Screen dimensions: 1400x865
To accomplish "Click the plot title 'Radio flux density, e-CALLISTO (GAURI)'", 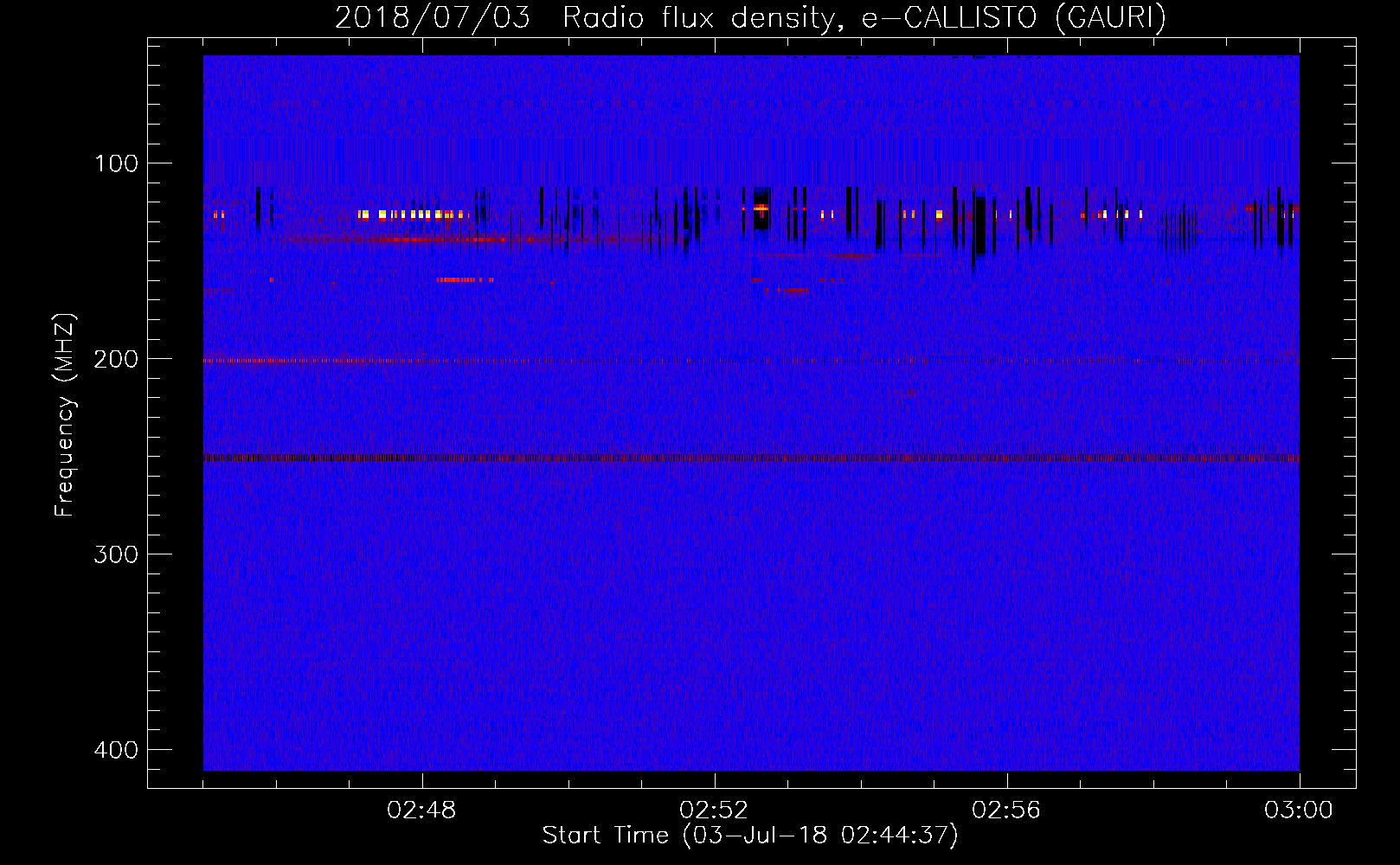I will (x=864, y=17).
